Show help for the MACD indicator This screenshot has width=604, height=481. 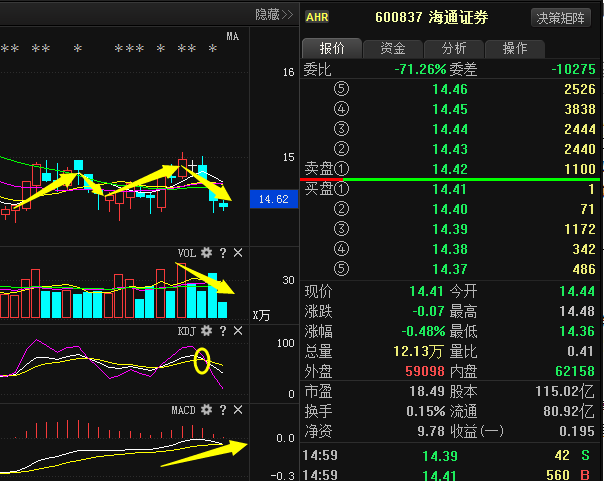tap(223, 410)
